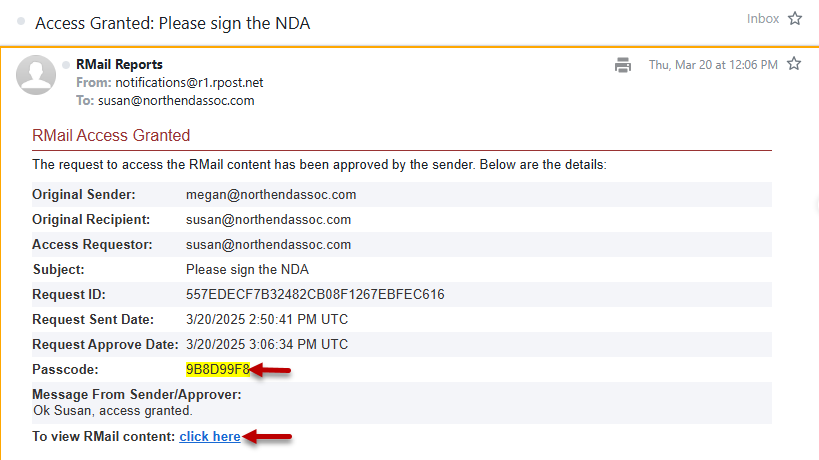Open the Inbox label in the header
Image resolution: width=819 pixels, height=460 pixels.
(x=762, y=19)
